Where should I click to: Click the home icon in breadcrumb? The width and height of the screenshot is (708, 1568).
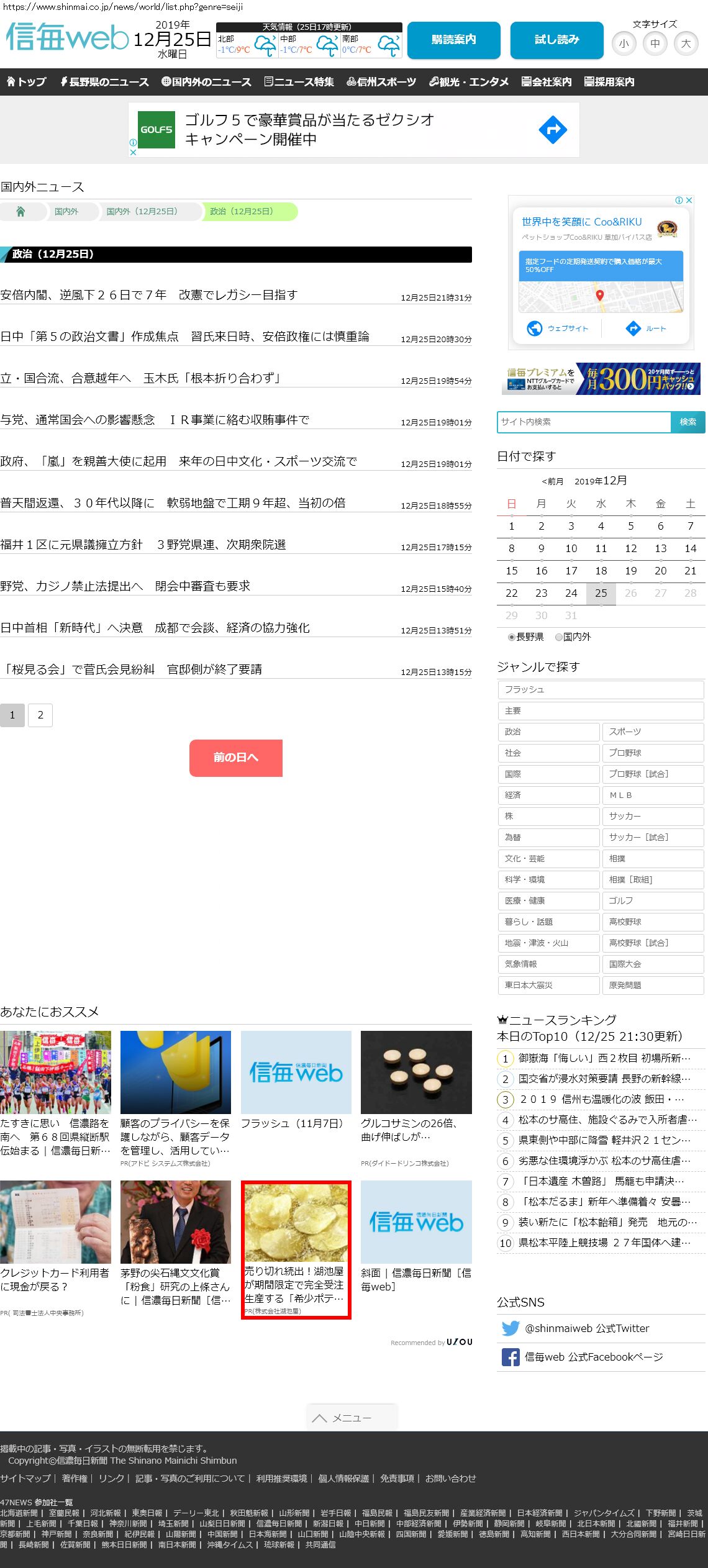pos(20,212)
